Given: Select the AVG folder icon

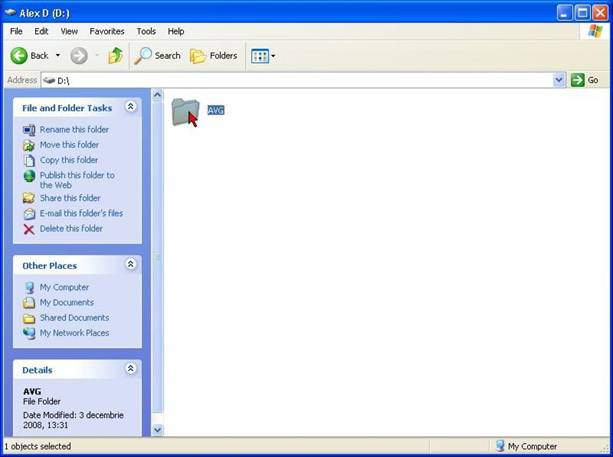Looking at the screenshot, I should tap(185, 111).
